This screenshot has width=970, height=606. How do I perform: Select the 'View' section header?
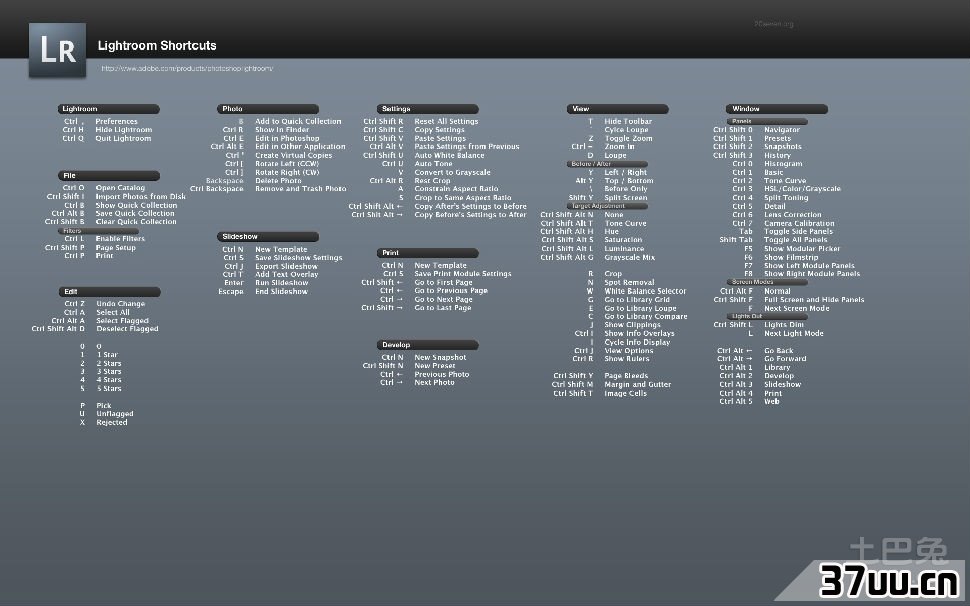617,109
